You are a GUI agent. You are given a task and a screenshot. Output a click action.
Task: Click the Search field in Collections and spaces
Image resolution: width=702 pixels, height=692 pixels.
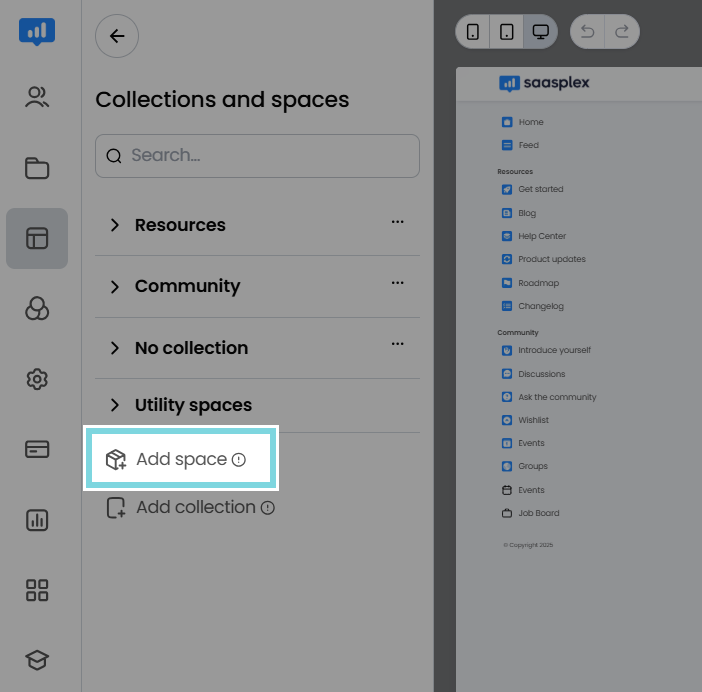(x=257, y=156)
